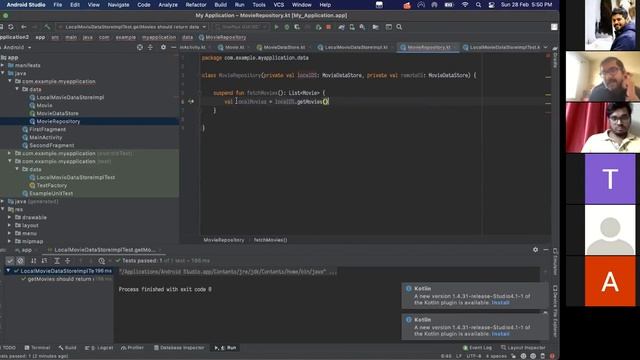
Task: Select MainActivity in the project tree
Action: [x=46, y=138]
